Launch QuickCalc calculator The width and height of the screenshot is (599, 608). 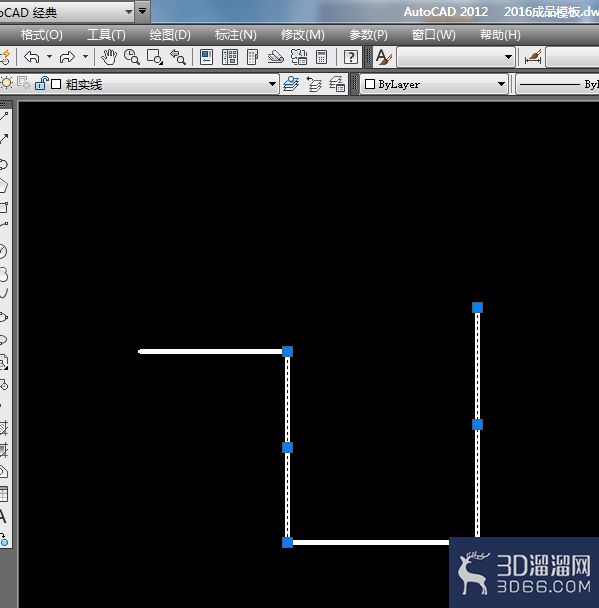pyautogui.click(x=321, y=57)
